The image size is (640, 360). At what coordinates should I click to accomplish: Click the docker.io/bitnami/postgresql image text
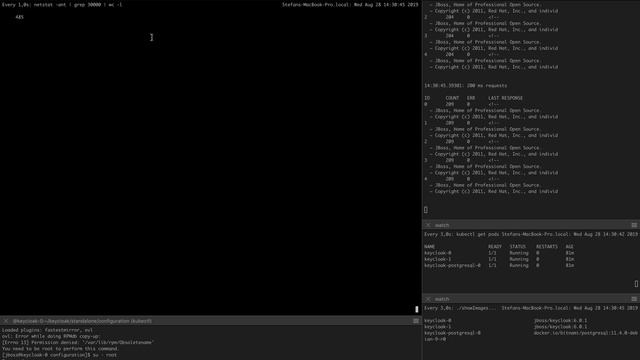point(586,333)
